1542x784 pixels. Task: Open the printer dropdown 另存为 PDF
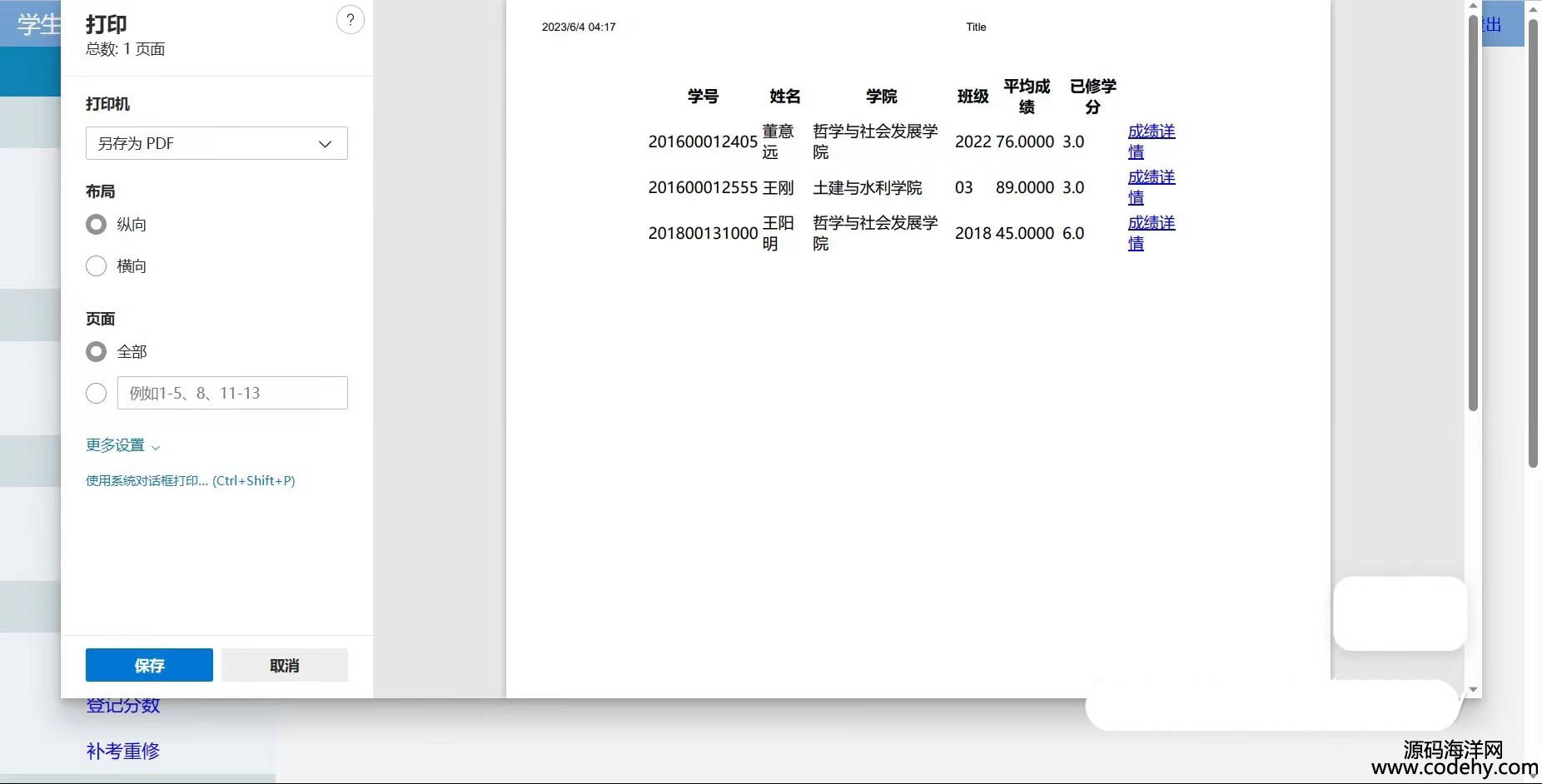pos(216,143)
